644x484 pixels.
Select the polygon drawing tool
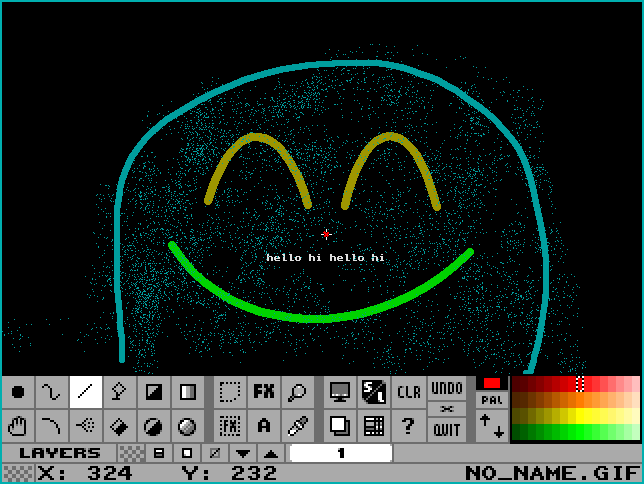click(119, 392)
